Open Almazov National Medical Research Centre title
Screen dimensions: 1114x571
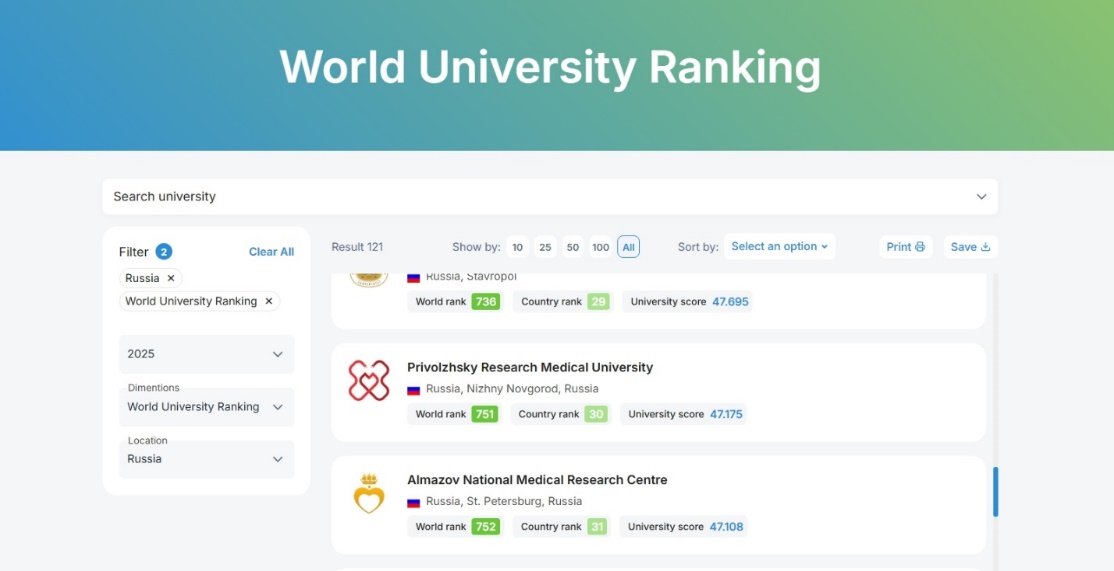(537, 480)
